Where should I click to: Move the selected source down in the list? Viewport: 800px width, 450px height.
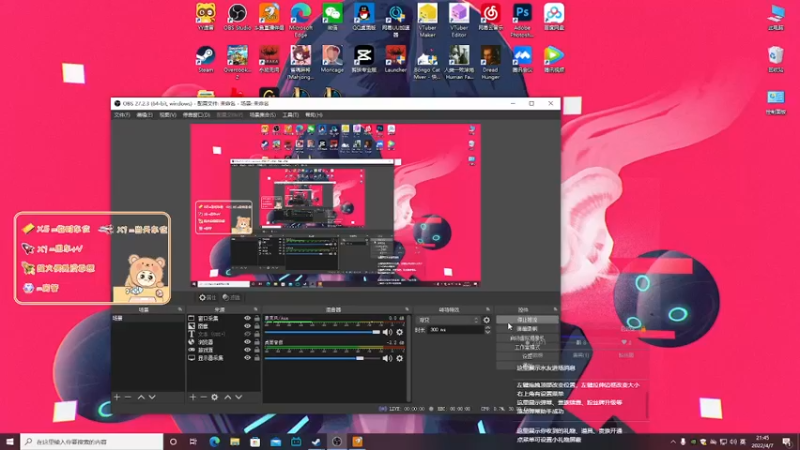[x=239, y=397]
